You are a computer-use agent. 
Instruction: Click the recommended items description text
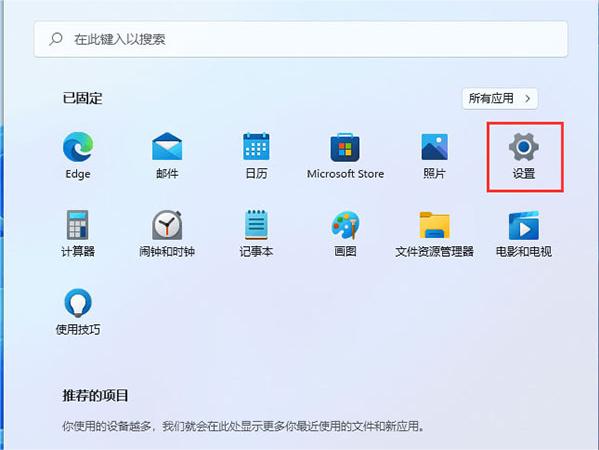(x=243, y=426)
